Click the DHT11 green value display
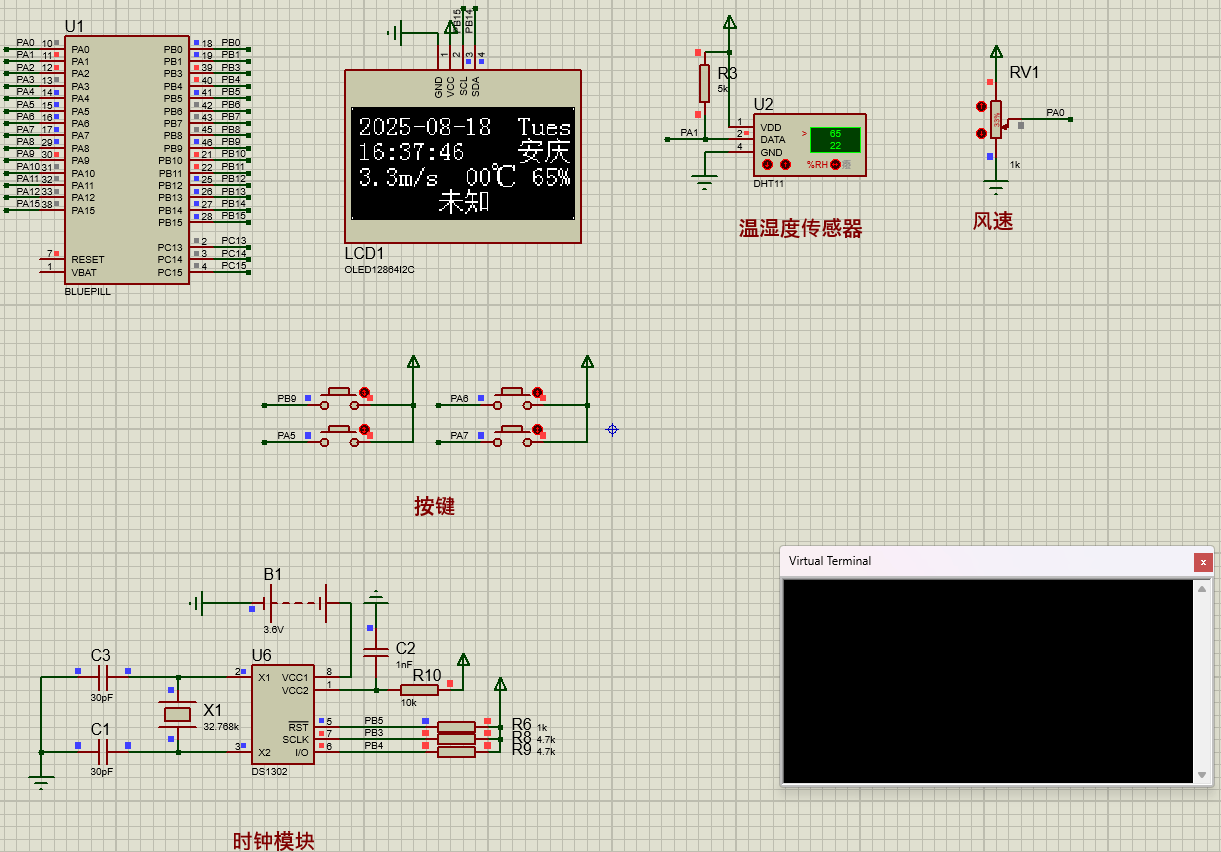The width and height of the screenshot is (1221, 852). [835, 140]
